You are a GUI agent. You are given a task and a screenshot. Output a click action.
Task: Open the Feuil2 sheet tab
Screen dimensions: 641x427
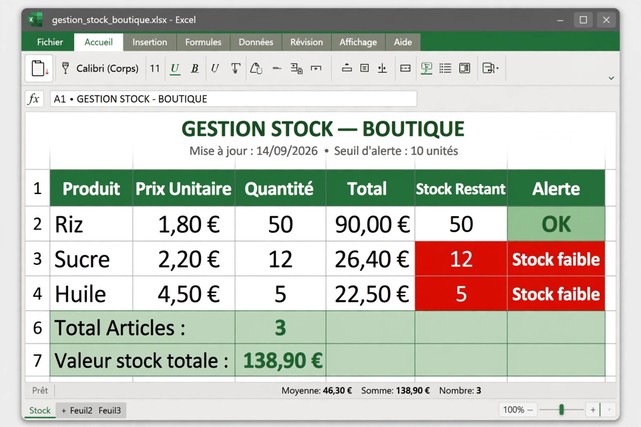pyautogui.click(x=81, y=410)
